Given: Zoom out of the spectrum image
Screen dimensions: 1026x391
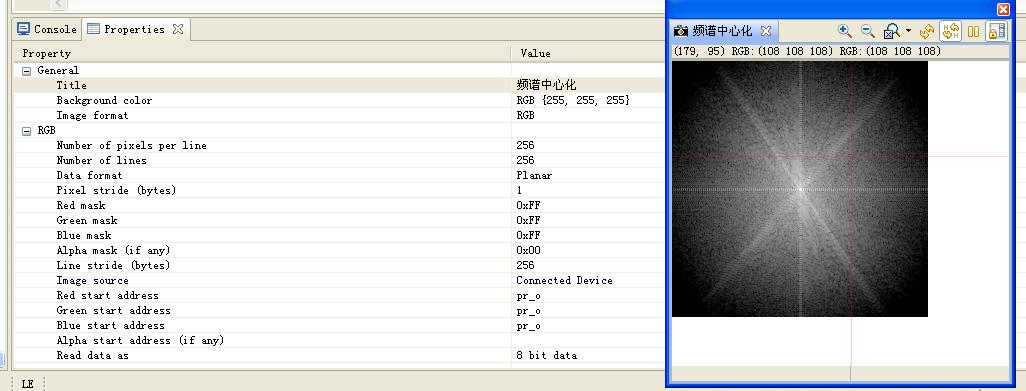Looking at the screenshot, I should pyautogui.click(x=868, y=31).
